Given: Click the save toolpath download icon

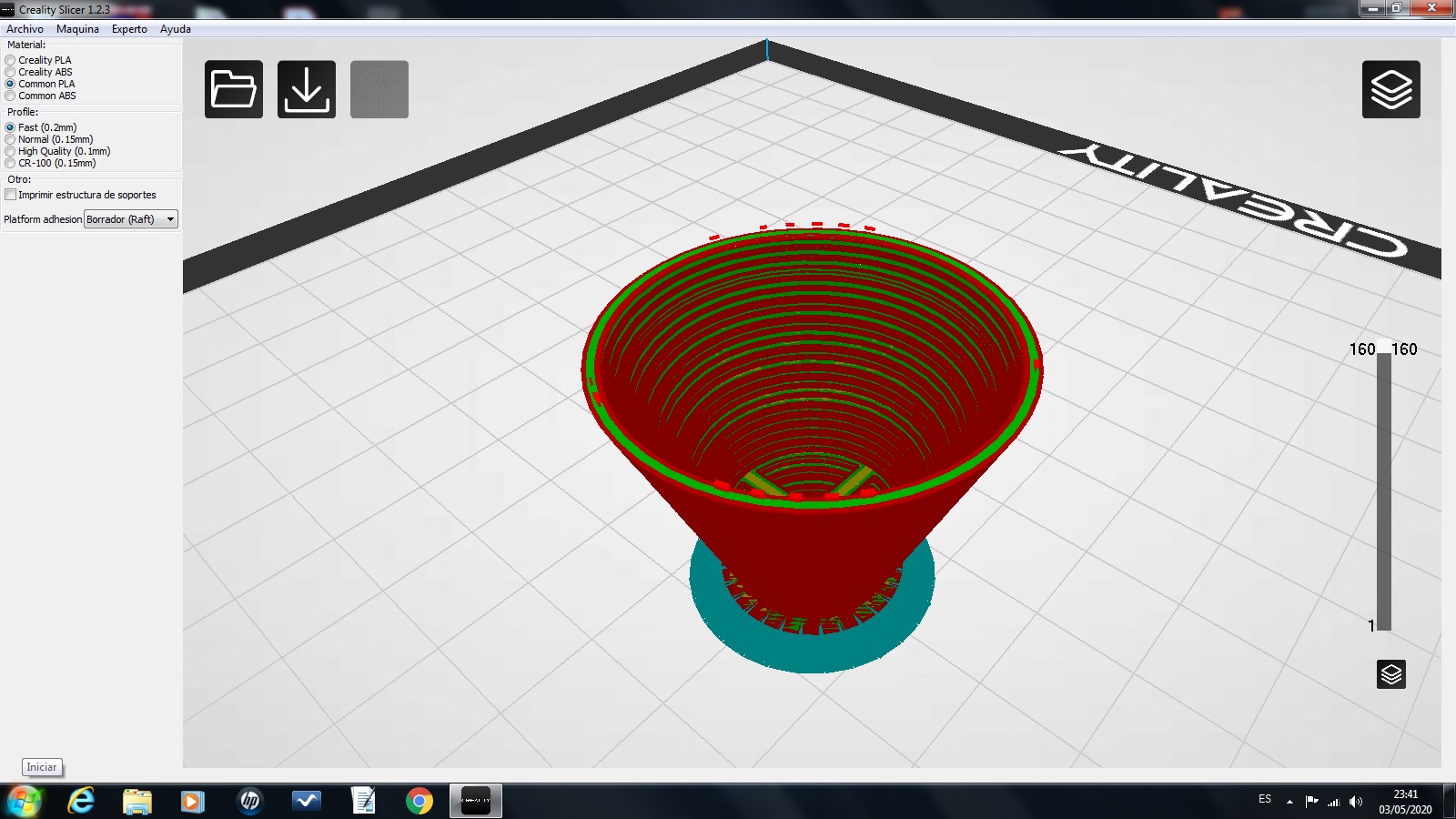Looking at the screenshot, I should (x=307, y=89).
